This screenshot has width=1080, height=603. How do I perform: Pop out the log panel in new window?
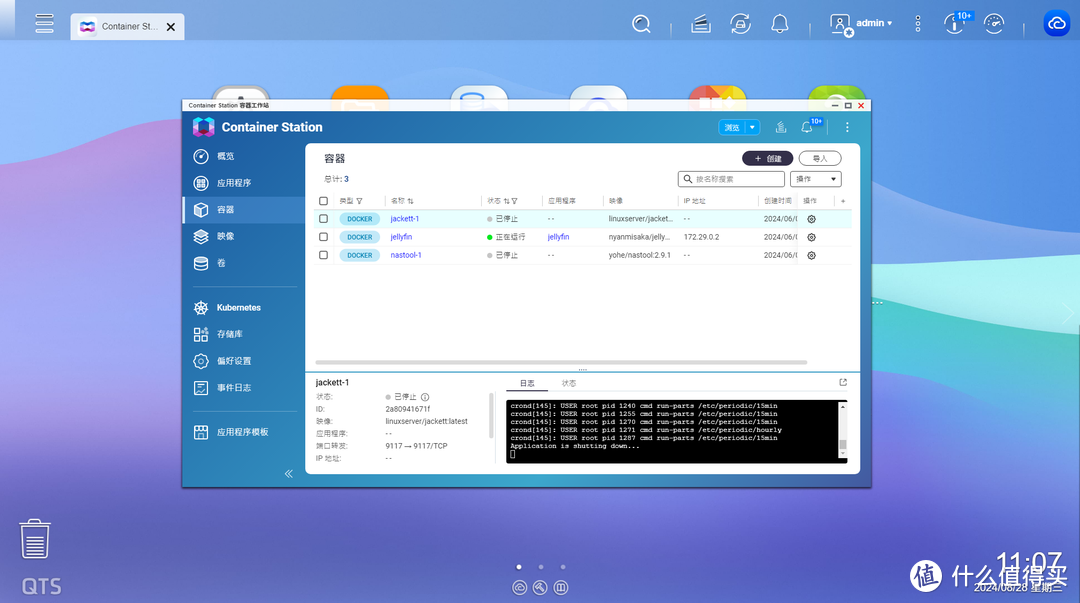point(843,383)
